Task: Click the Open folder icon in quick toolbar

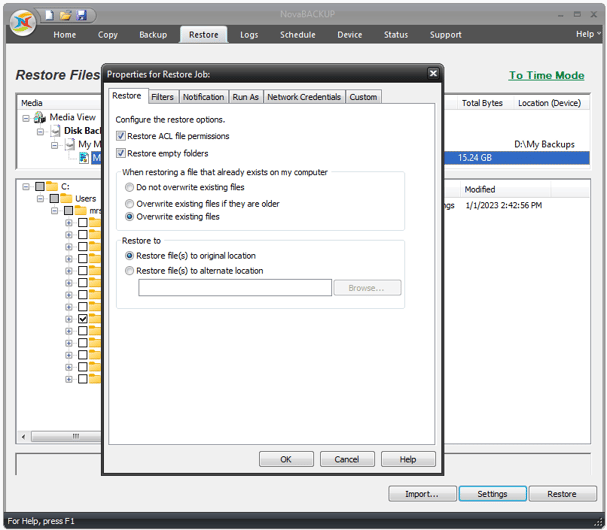Action: [x=65, y=15]
